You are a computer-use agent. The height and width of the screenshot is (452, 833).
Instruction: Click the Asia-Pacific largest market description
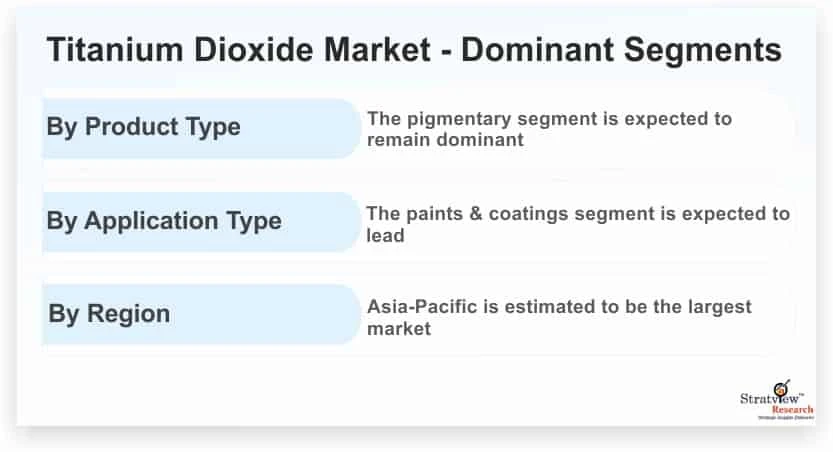(559, 316)
